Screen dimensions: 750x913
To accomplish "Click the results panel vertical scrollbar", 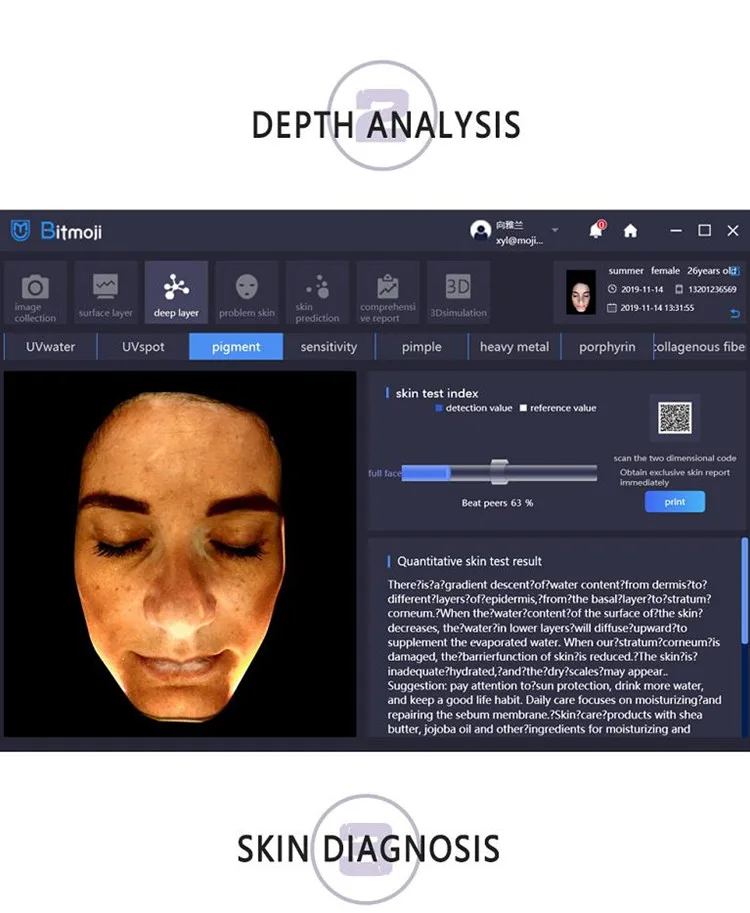I will point(744,590).
